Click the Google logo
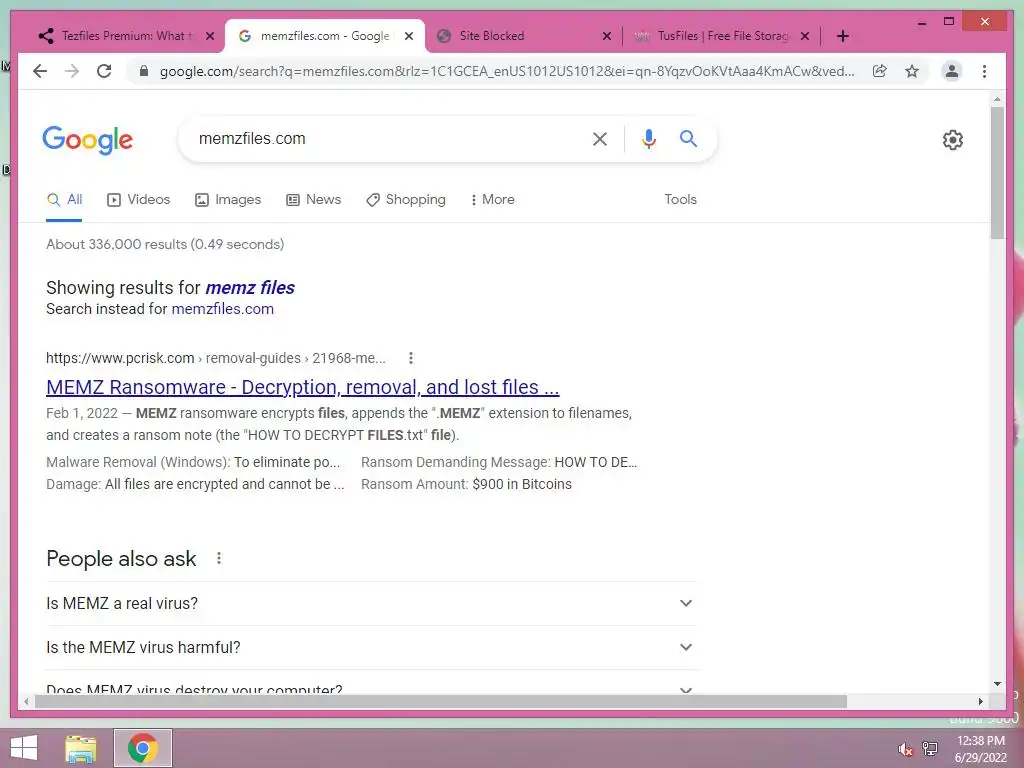Viewport: 1024px width, 768px height. pyautogui.click(x=88, y=140)
